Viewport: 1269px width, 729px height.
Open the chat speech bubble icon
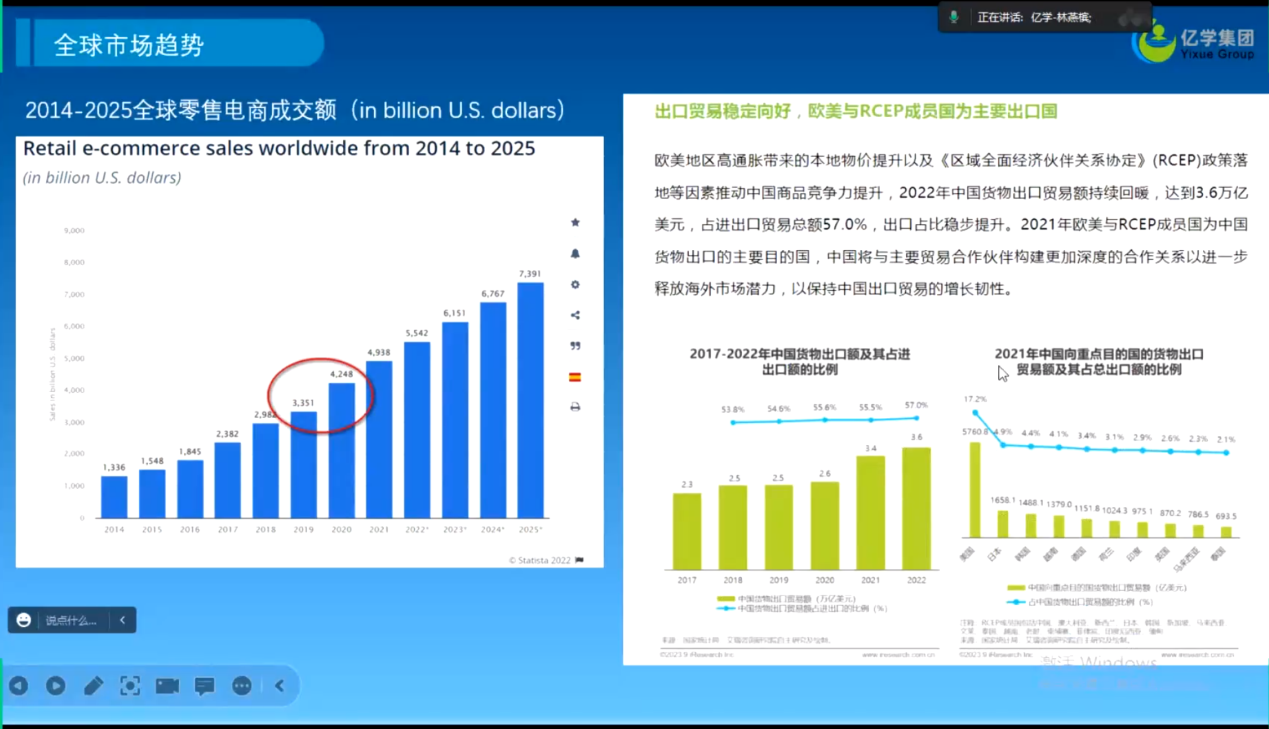click(205, 685)
